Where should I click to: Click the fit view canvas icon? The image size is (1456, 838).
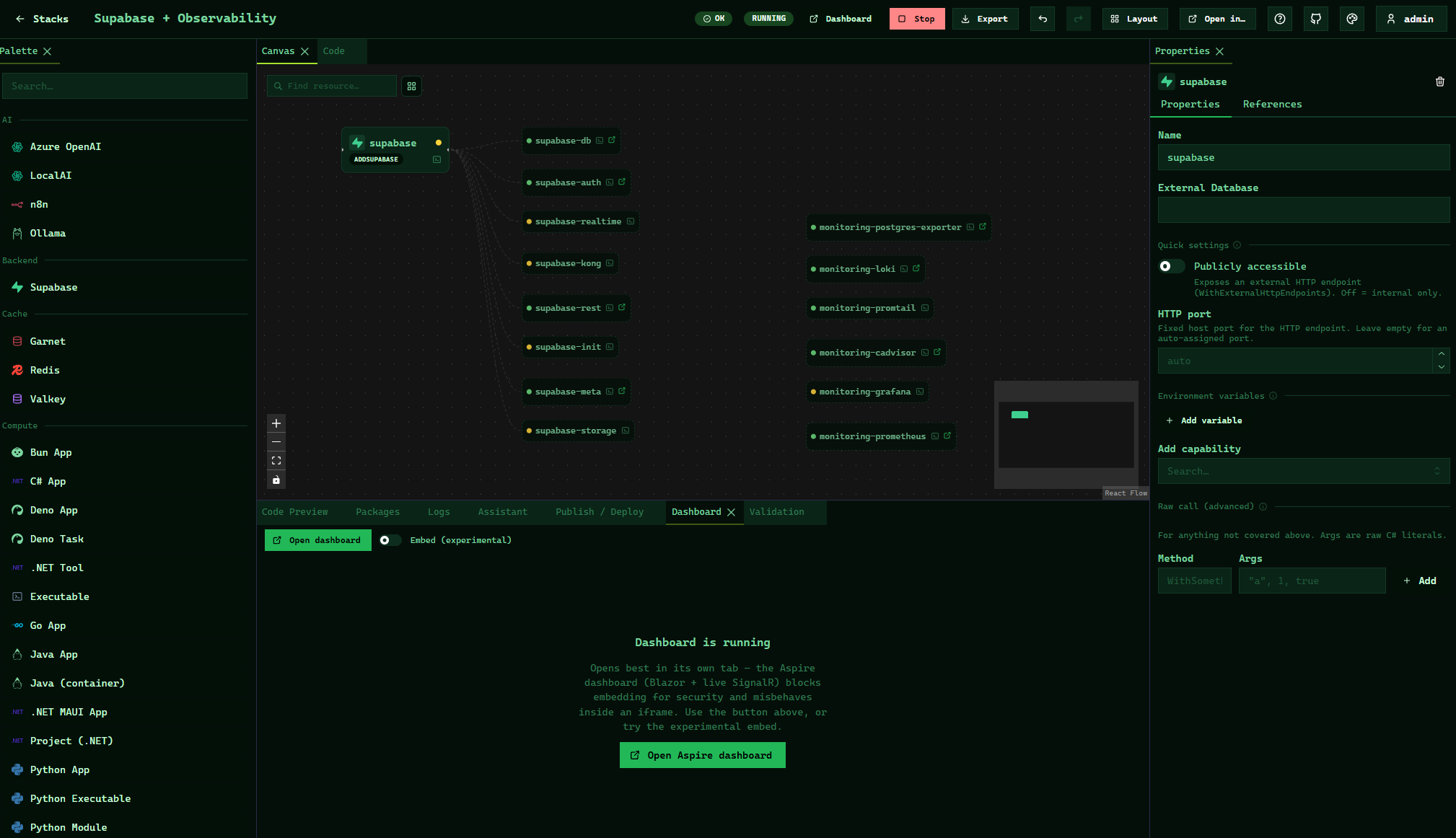(x=276, y=461)
